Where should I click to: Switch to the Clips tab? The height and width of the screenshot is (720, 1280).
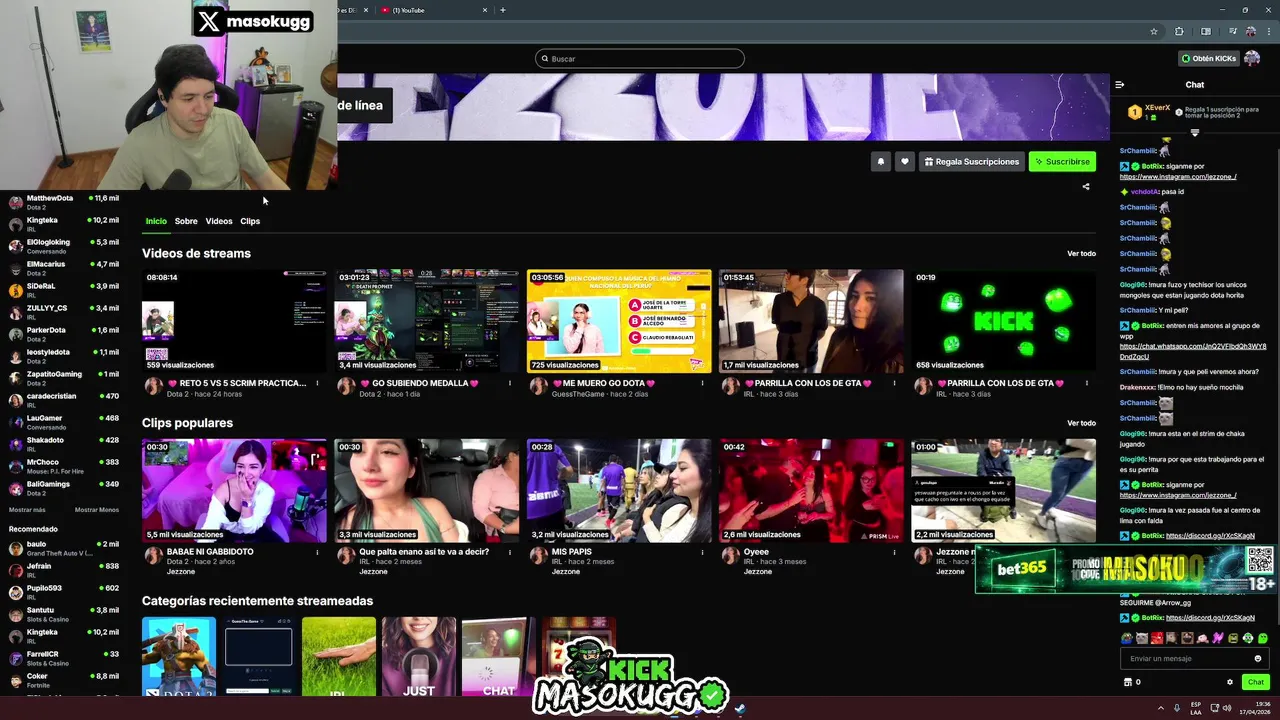250,221
